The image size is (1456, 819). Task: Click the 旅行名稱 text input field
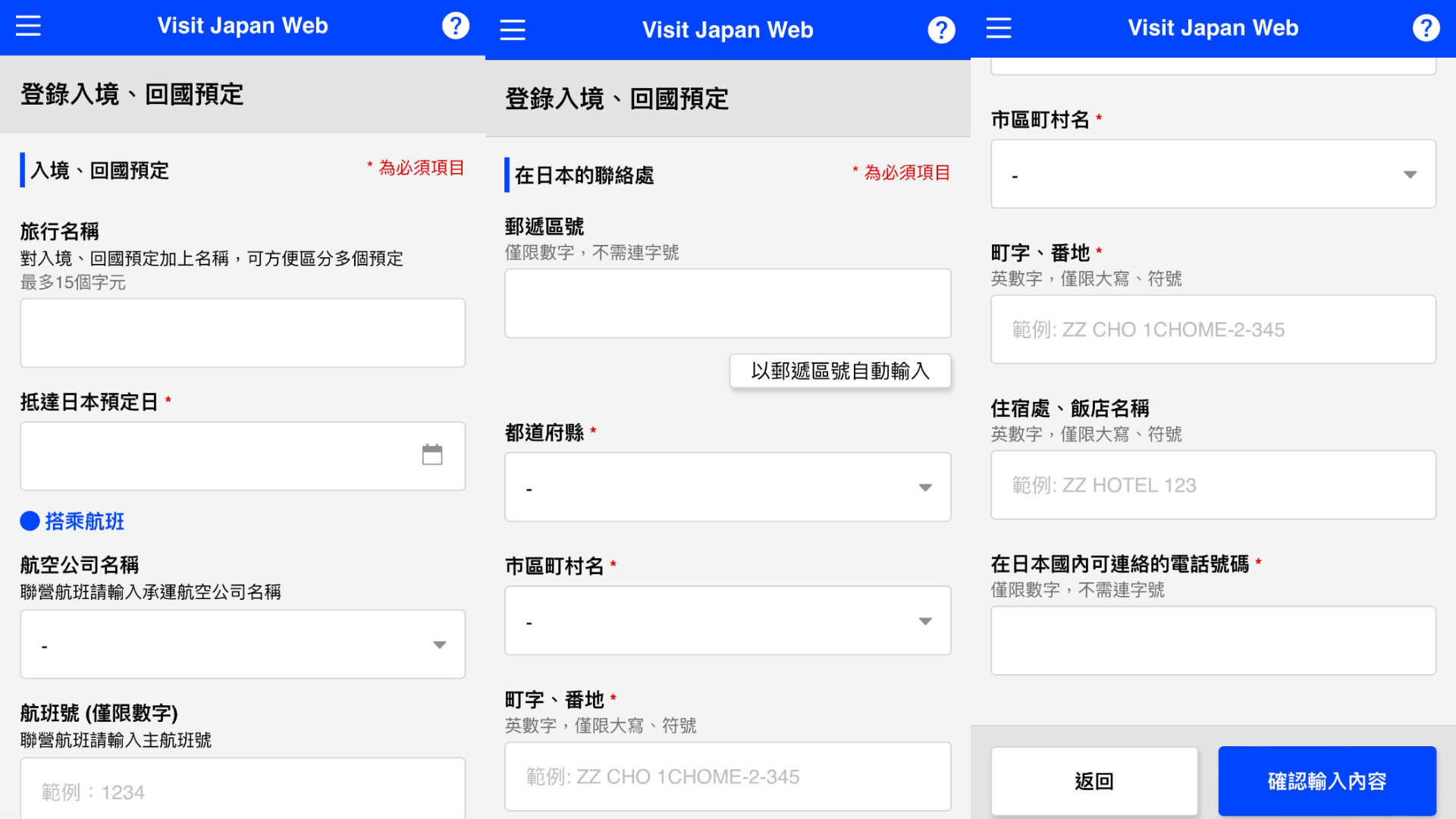(243, 333)
